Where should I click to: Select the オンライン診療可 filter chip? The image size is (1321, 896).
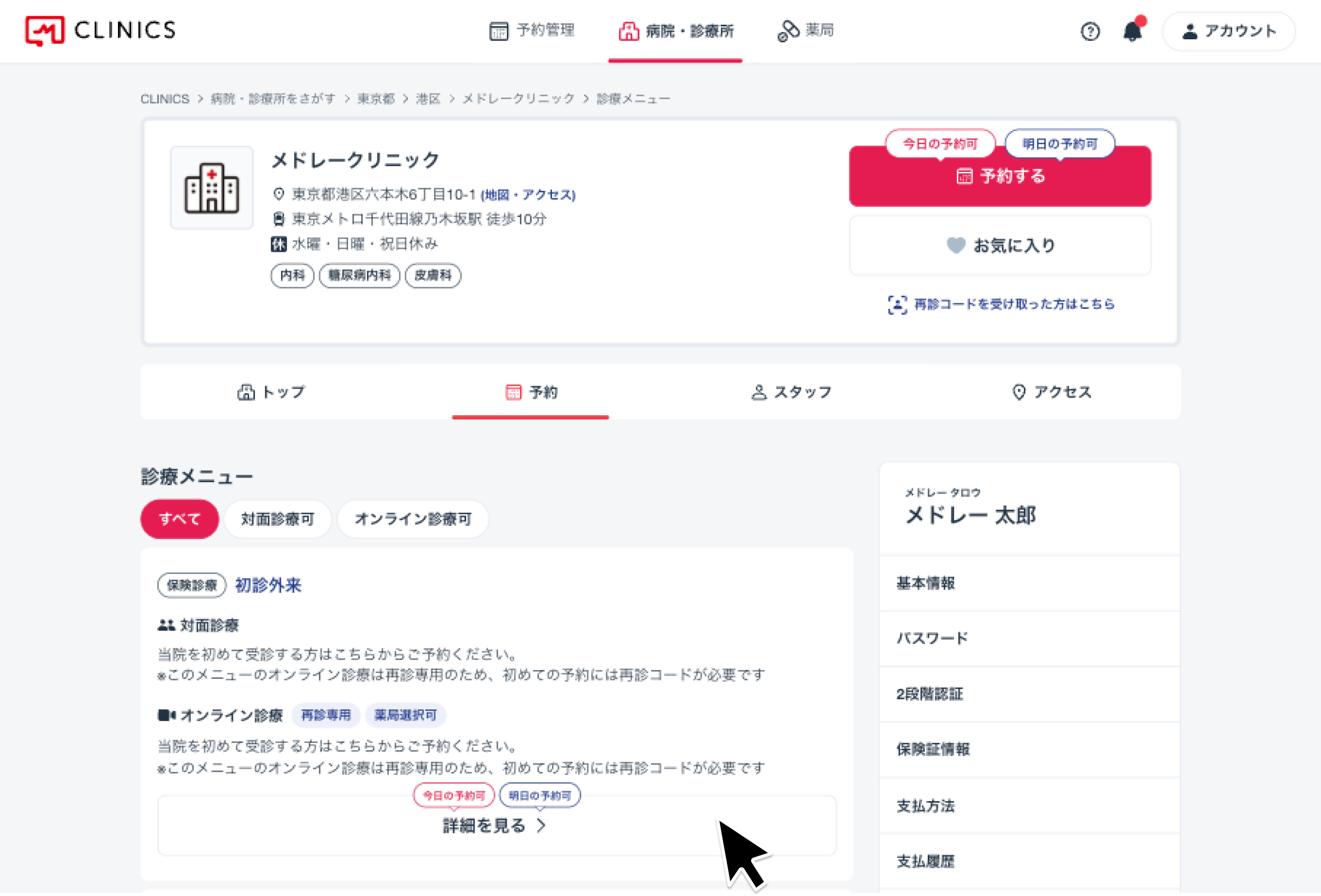coord(413,520)
